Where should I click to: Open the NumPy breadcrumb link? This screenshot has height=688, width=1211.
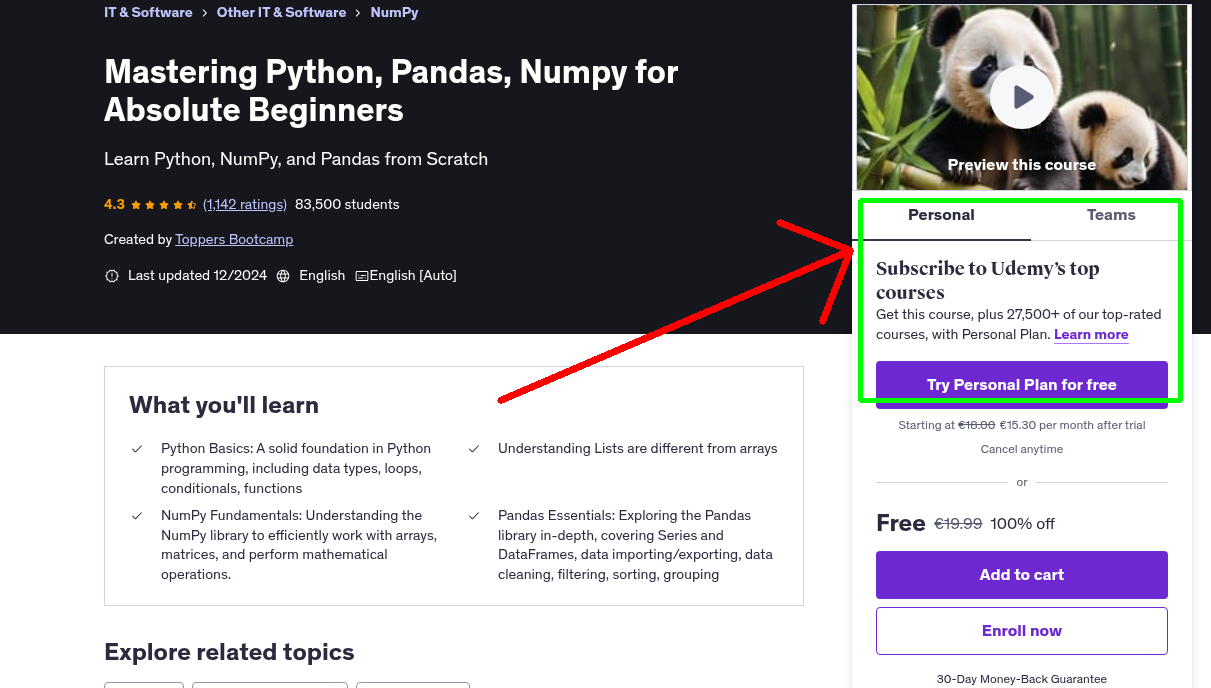393,12
